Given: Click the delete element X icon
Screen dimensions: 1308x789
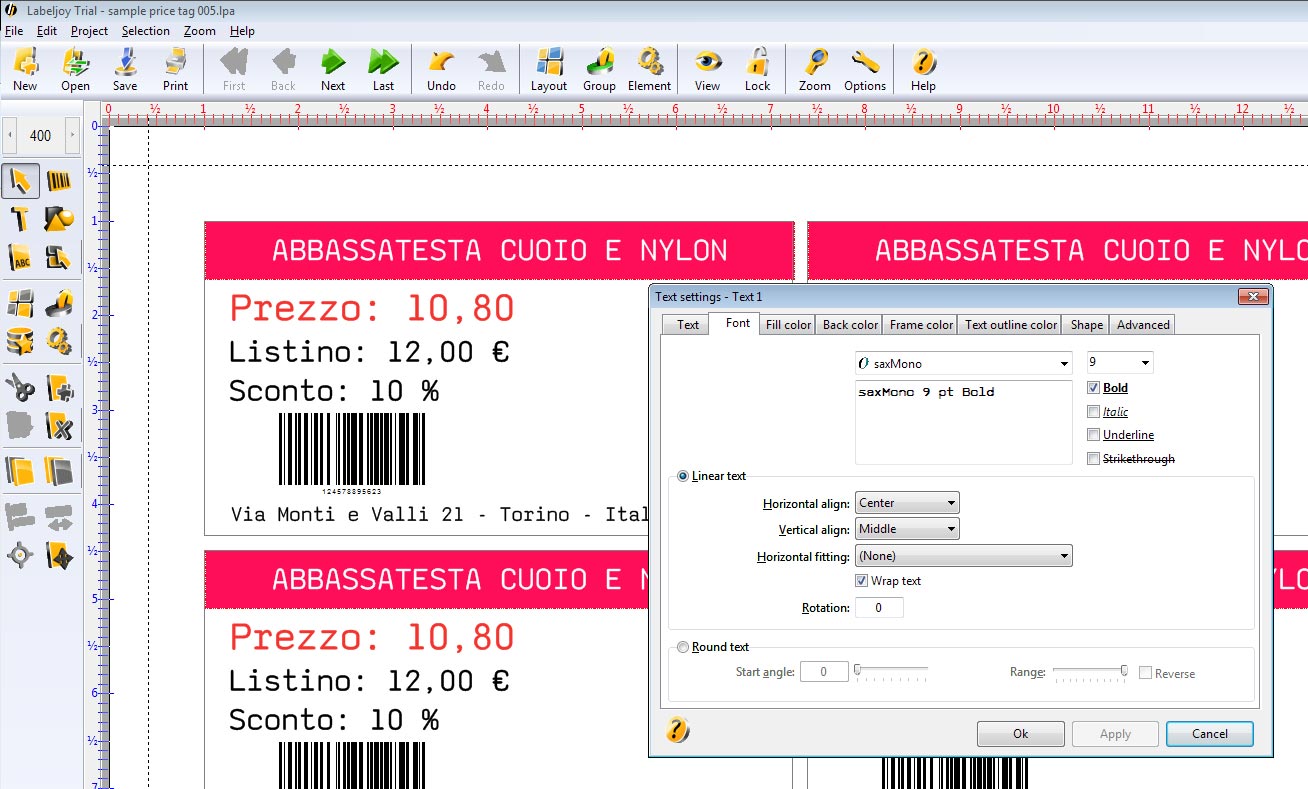Looking at the screenshot, I should (59, 426).
